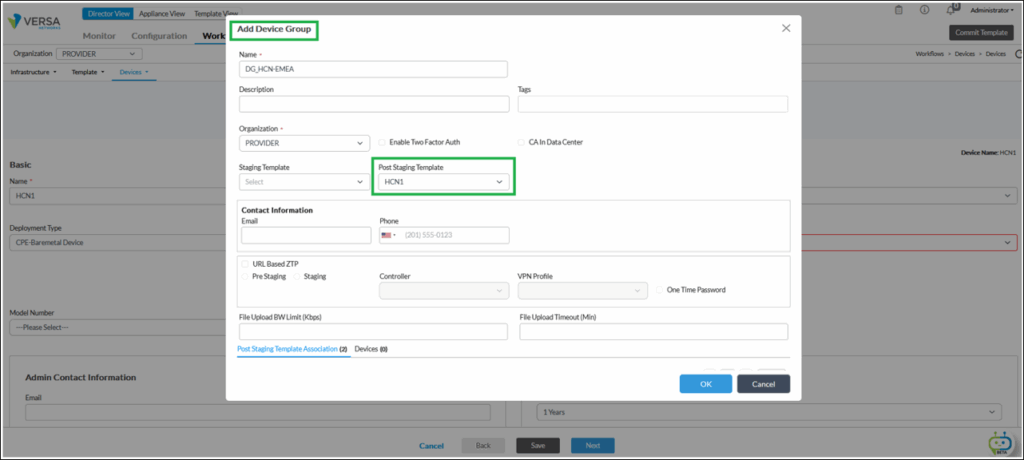
Task: Click the notification bell icon
Action: 950,10
